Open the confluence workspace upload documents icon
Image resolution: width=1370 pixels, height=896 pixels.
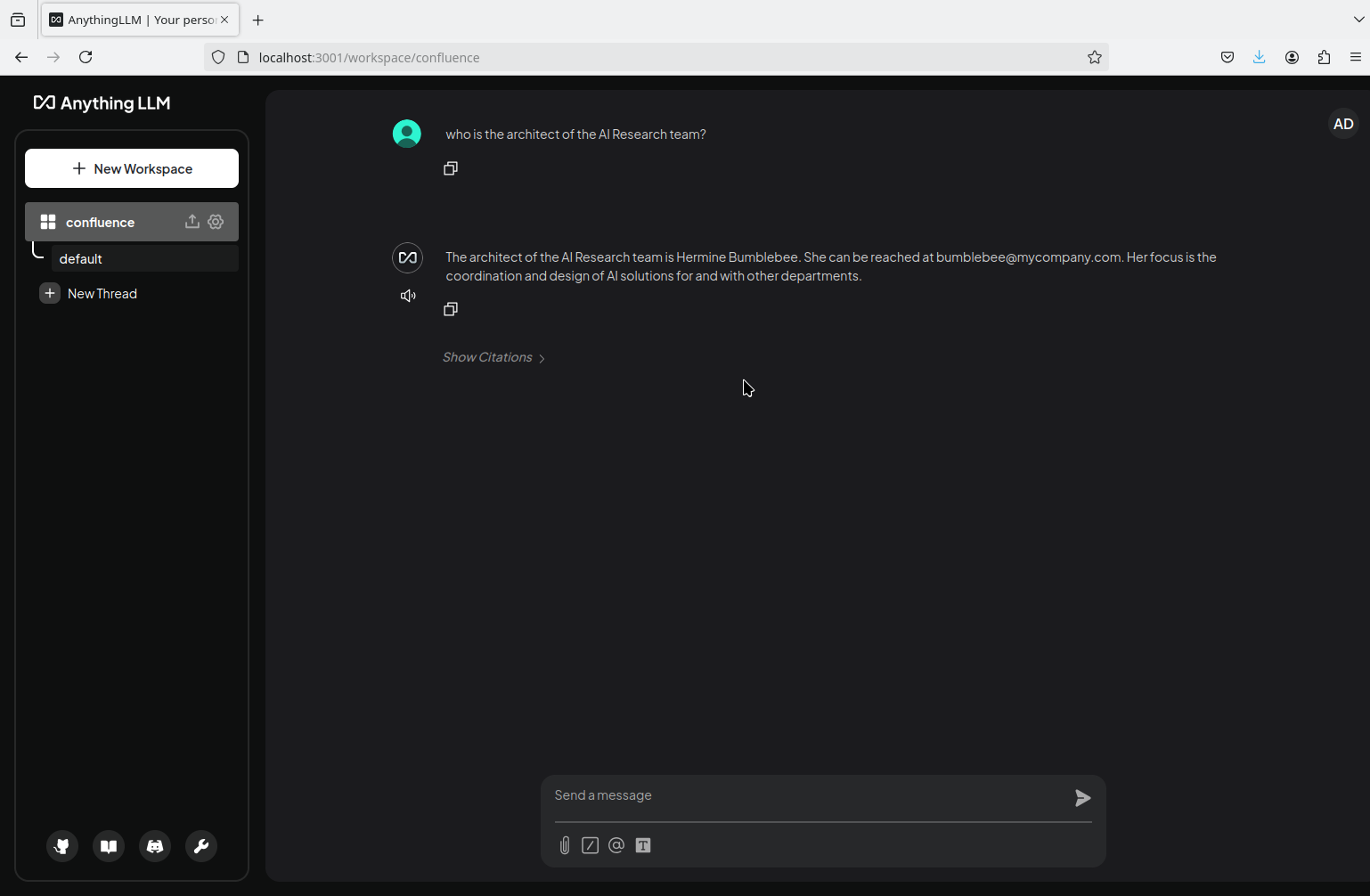[x=192, y=222]
